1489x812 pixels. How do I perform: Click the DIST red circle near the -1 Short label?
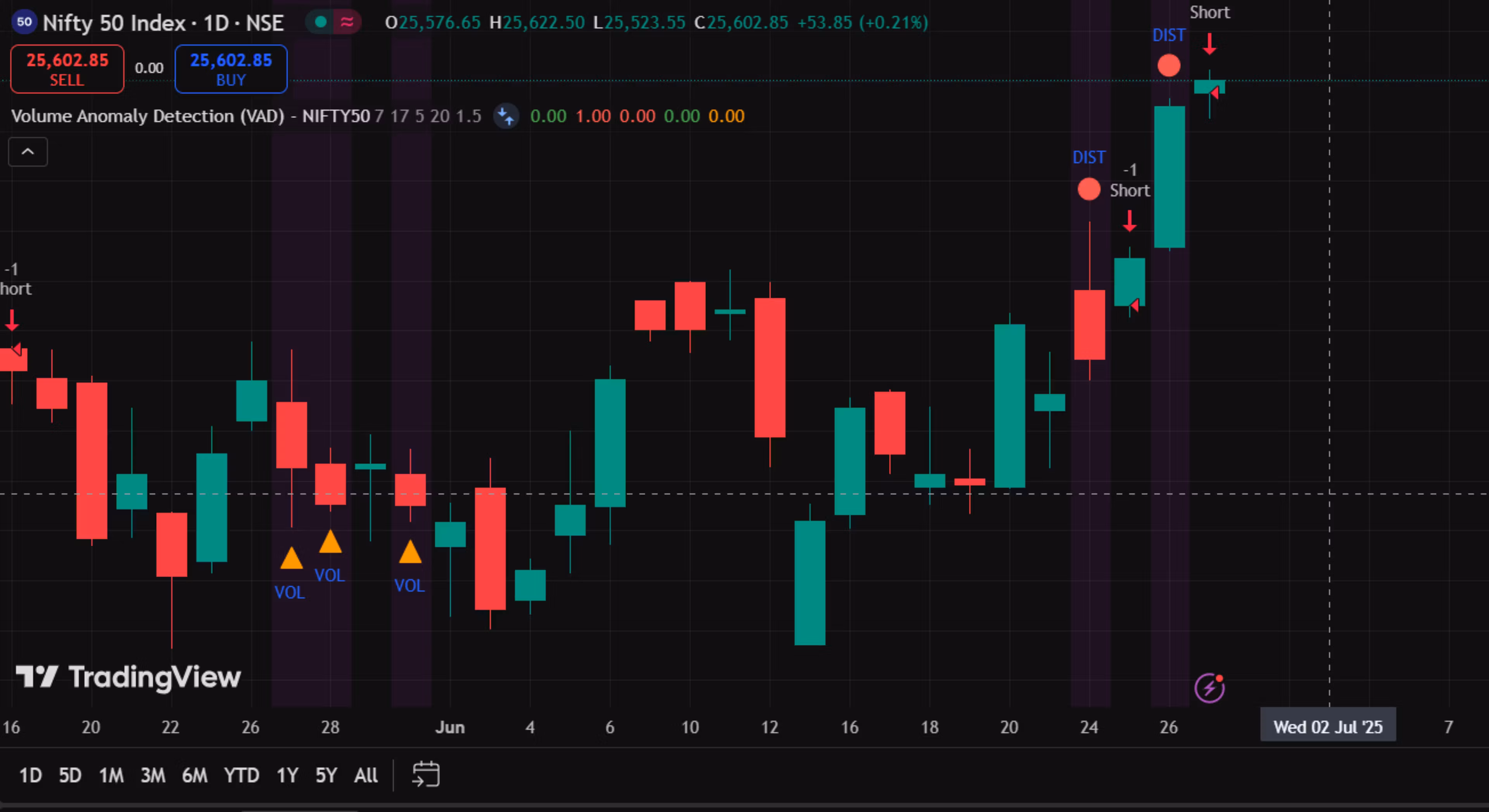point(1089,189)
